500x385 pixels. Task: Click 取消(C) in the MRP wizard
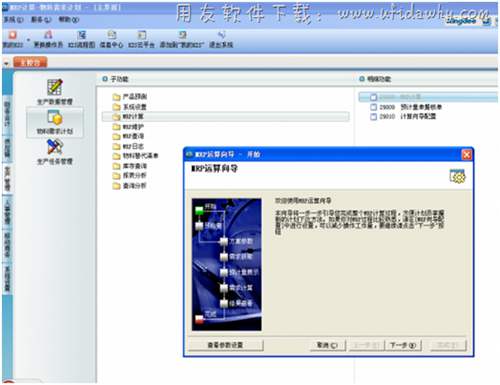click(x=327, y=345)
